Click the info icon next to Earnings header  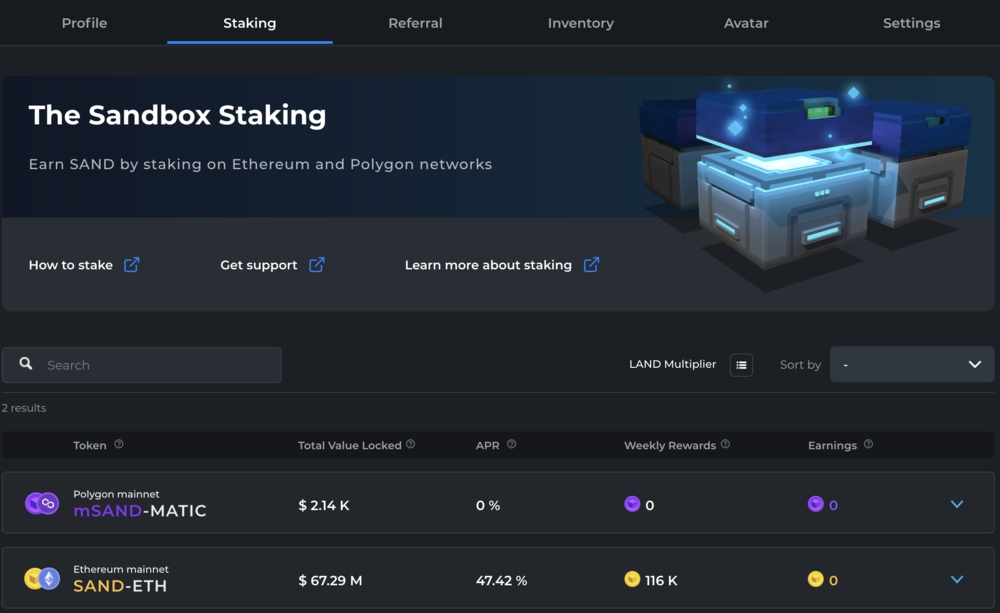868,445
